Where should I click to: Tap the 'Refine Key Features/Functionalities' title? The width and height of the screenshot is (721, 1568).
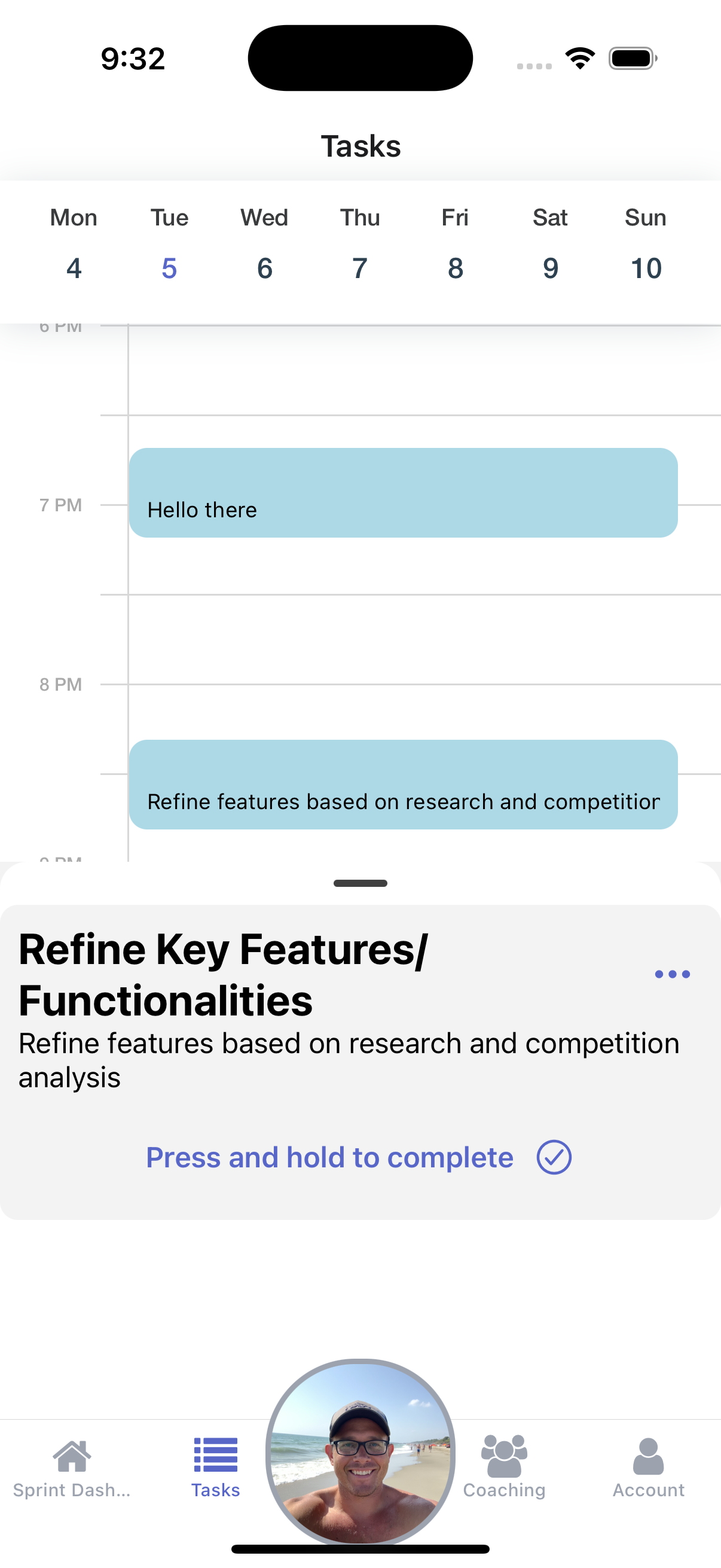click(x=224, y=975)
